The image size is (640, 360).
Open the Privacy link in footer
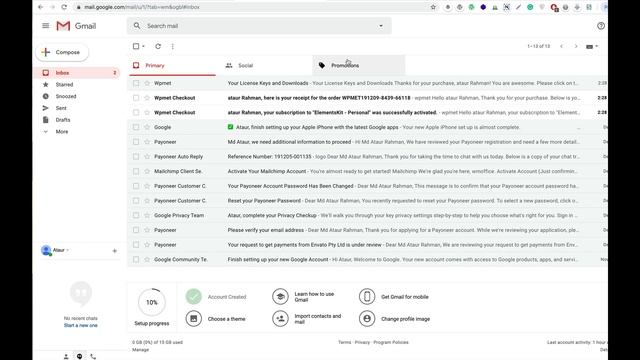coord(362,342)
